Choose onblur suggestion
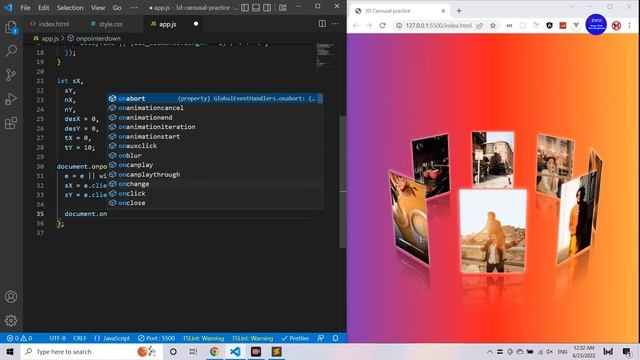The height and width of the screenshot is (360, 640). coord(215,156)
